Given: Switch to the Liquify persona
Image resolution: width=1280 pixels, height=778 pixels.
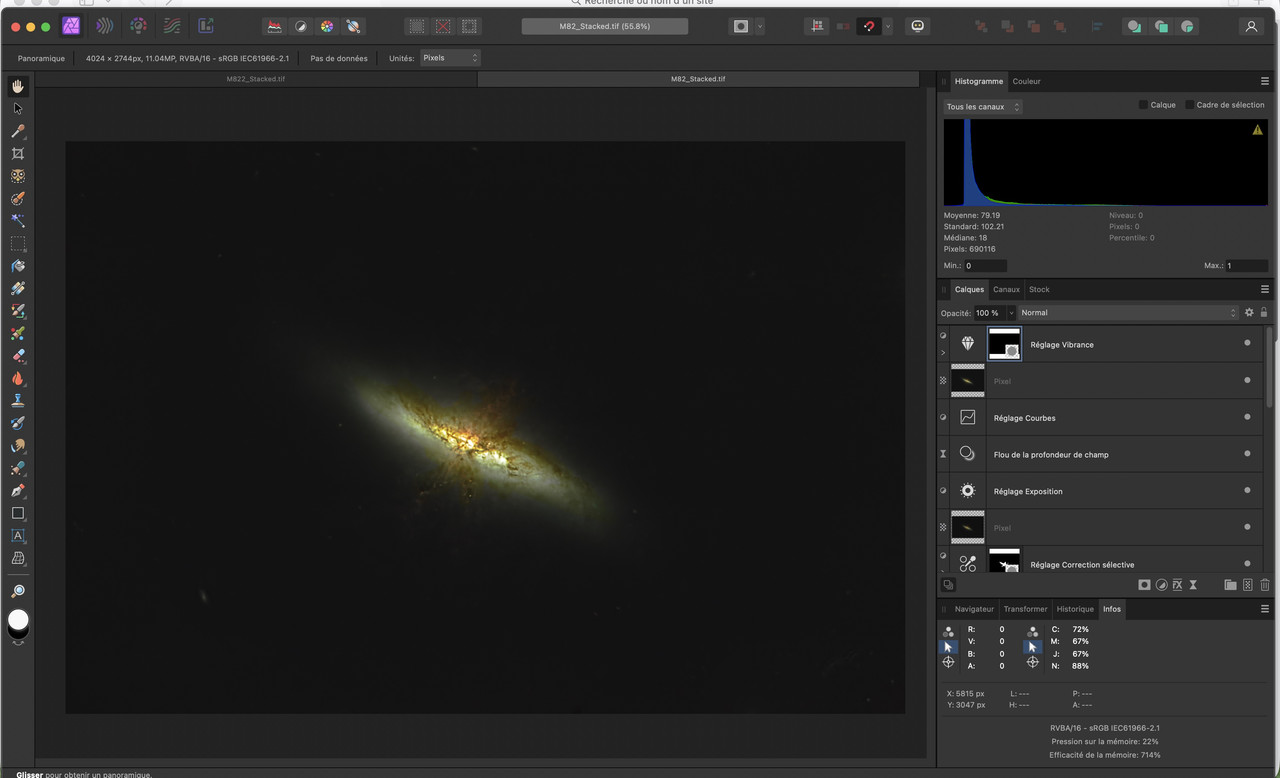Looking at the screenshot, I should point(104,26).
